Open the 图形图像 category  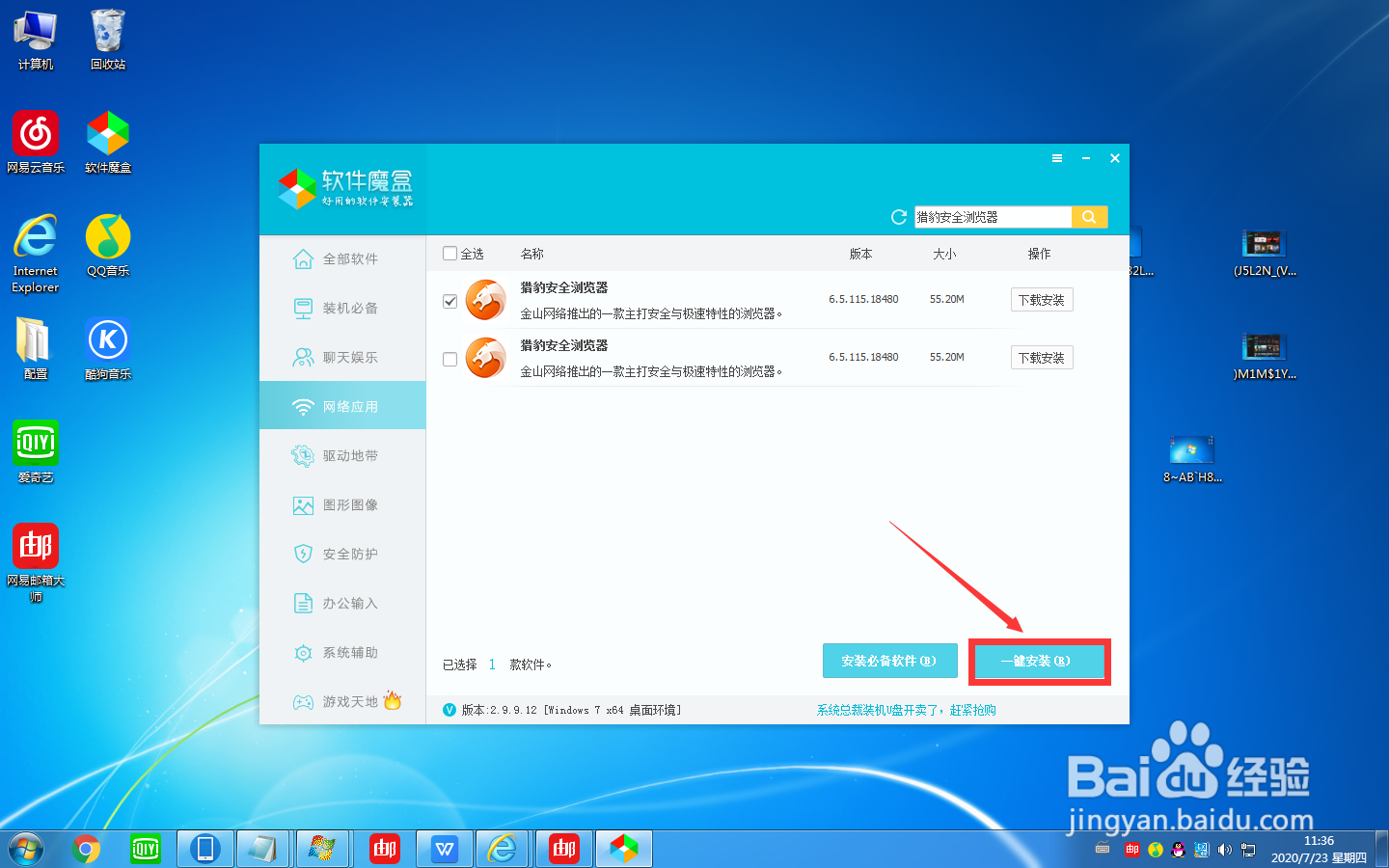(342, 504)
